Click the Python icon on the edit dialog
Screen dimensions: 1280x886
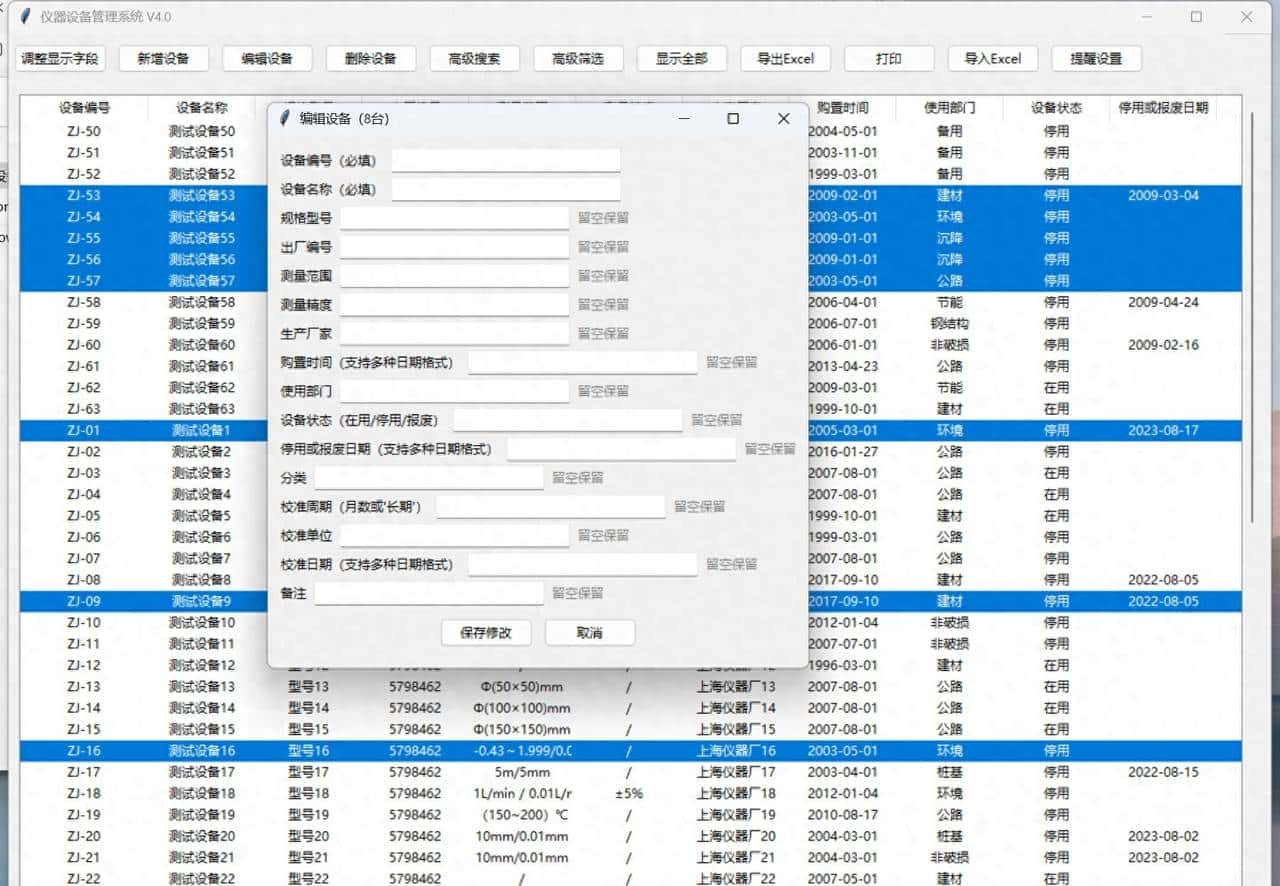click(x=283, y=118)
